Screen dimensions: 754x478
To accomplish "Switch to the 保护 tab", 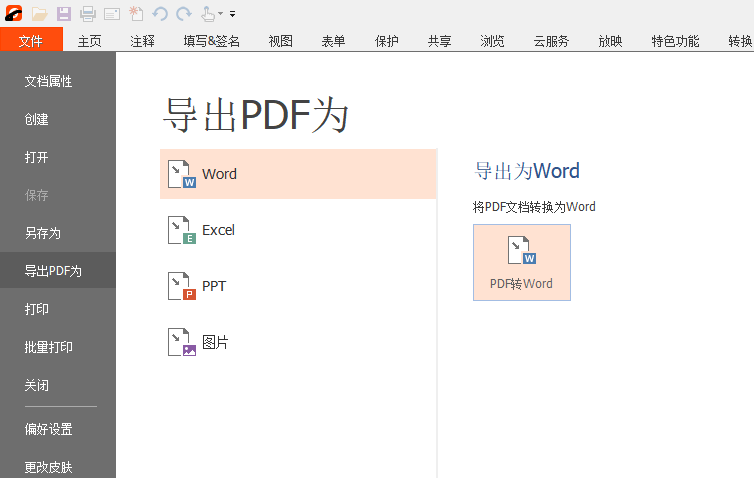I will [387, 41].
